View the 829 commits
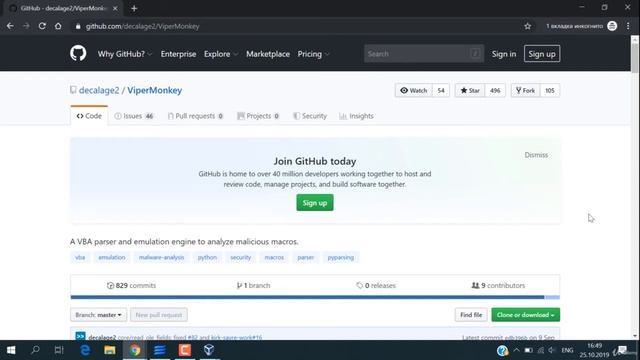This screenshot has height=360, width=640. 131,285
